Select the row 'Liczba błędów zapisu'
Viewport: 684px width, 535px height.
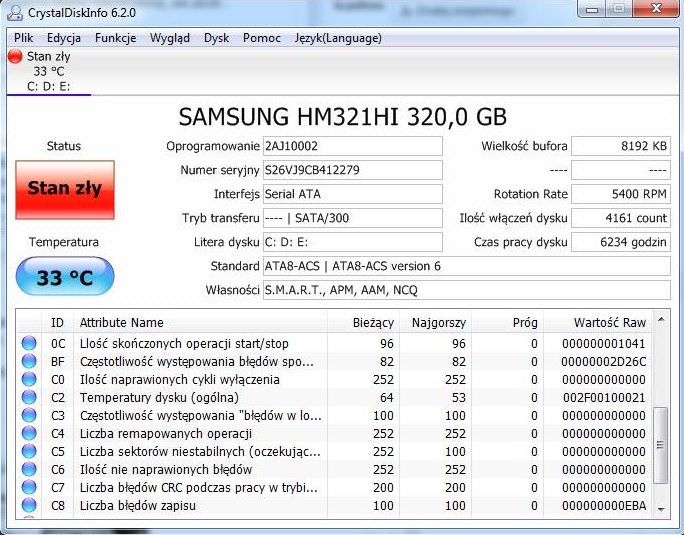click(x=334, y=505)
